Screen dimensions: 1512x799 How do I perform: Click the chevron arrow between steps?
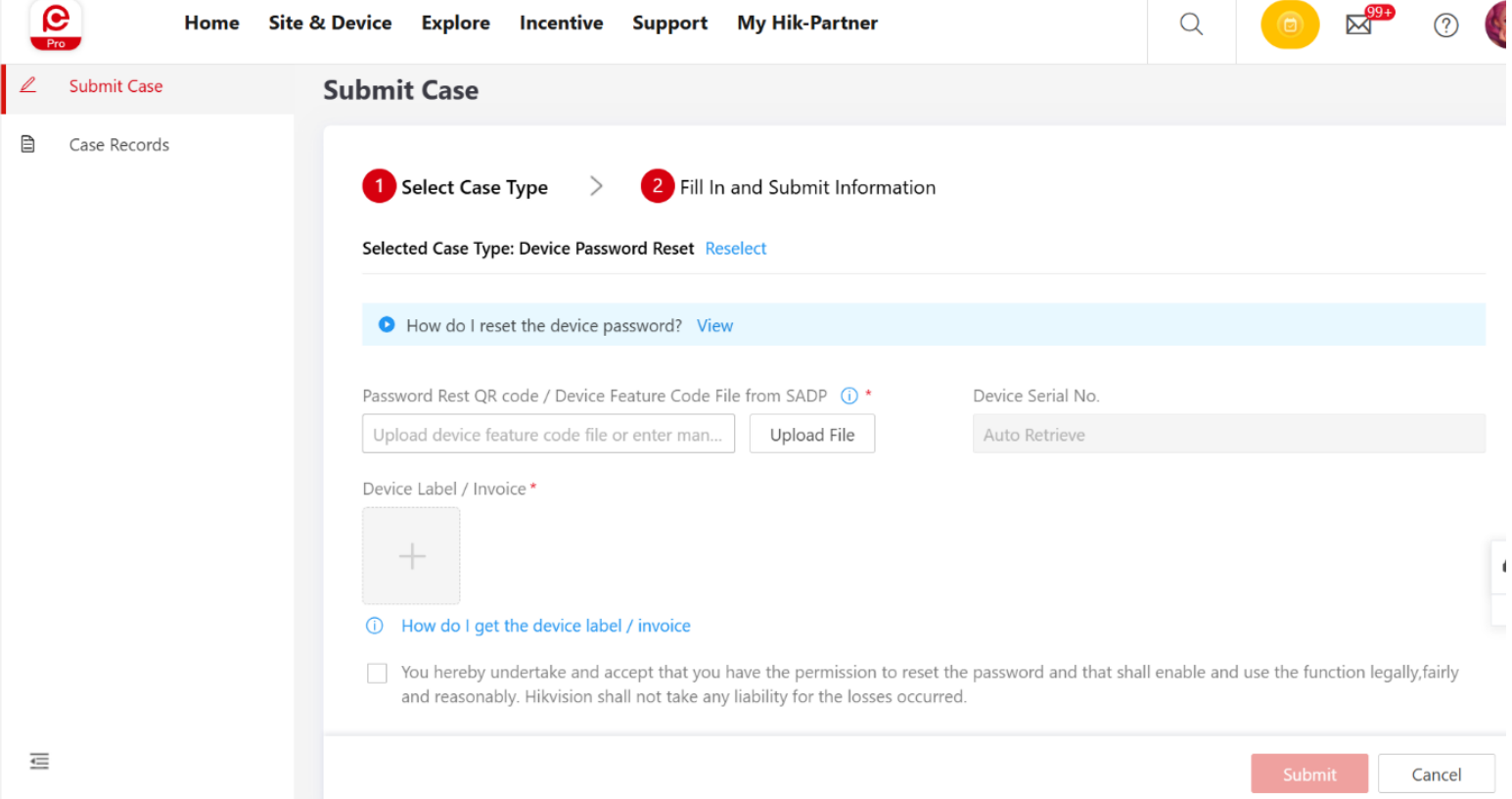pos(596,186)
